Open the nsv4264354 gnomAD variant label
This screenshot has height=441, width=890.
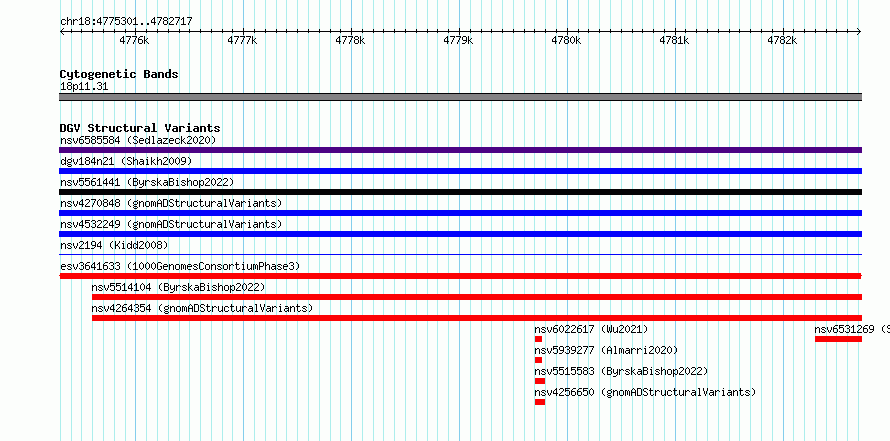pyautogui.click(x=202, y=308)
